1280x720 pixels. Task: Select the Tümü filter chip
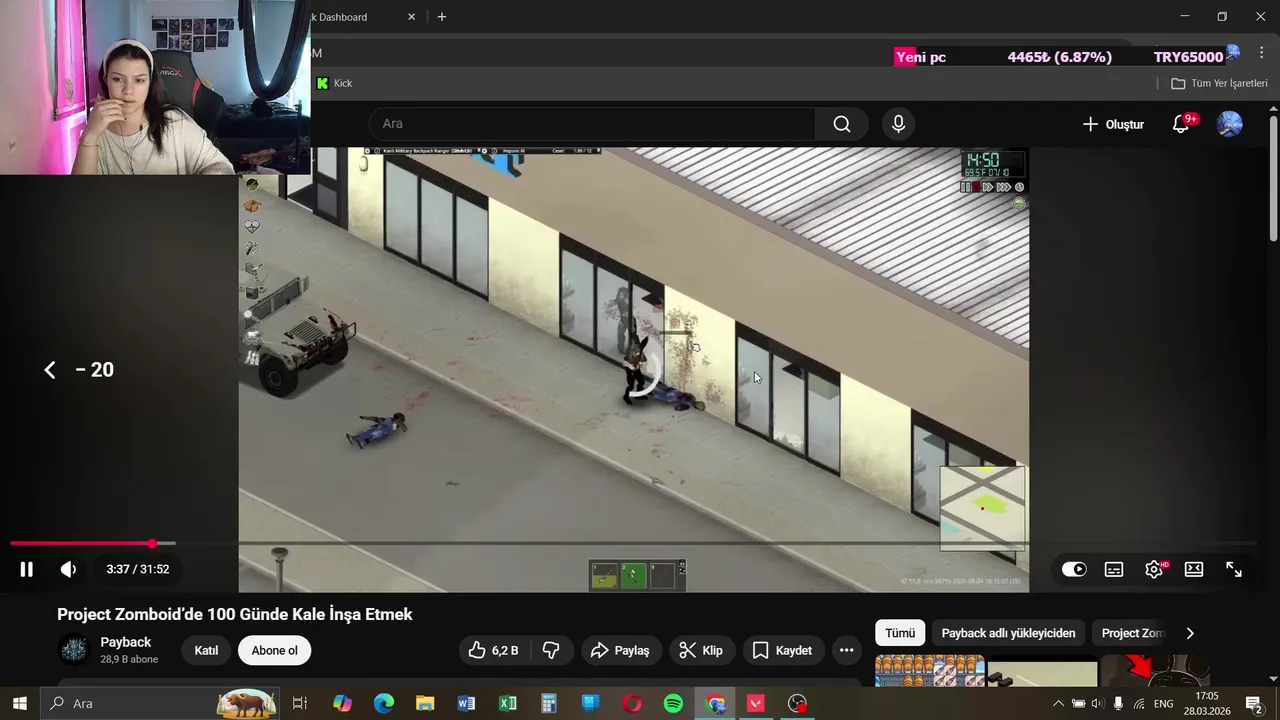tap(900, 633)
